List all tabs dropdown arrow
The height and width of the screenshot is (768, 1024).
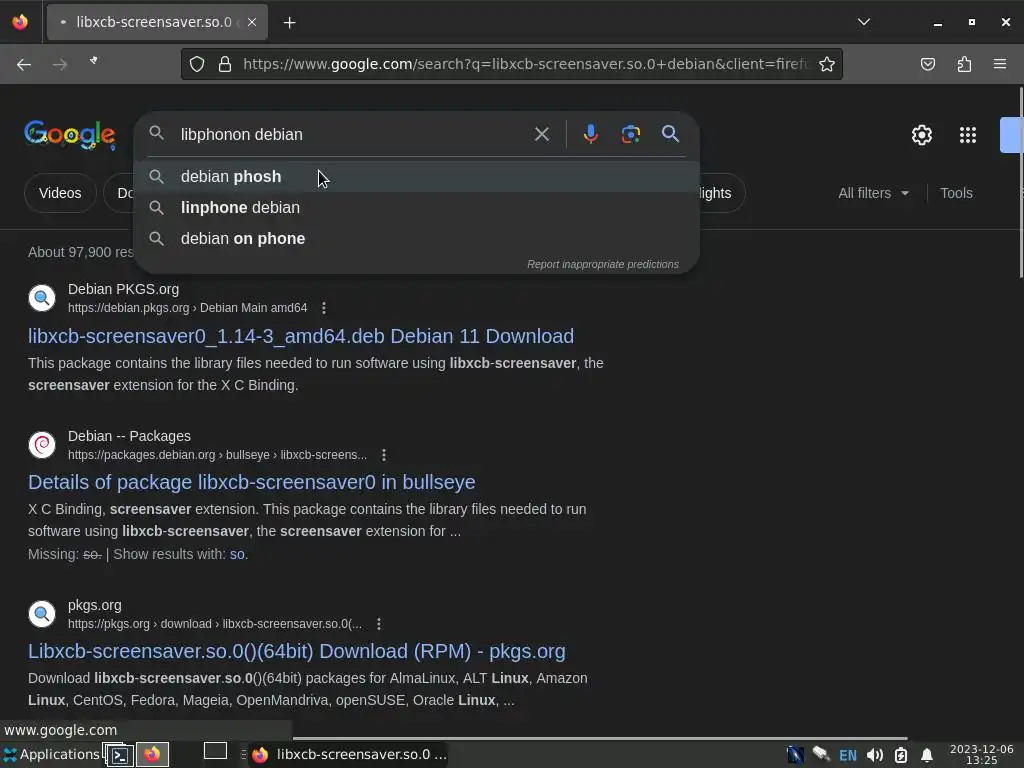pos(863,22)
